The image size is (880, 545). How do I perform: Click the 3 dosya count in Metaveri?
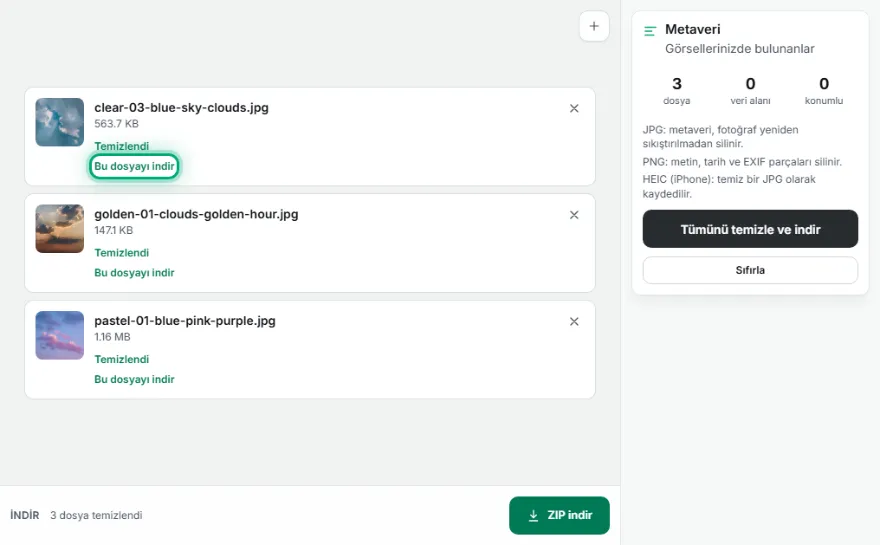[676, 91]
